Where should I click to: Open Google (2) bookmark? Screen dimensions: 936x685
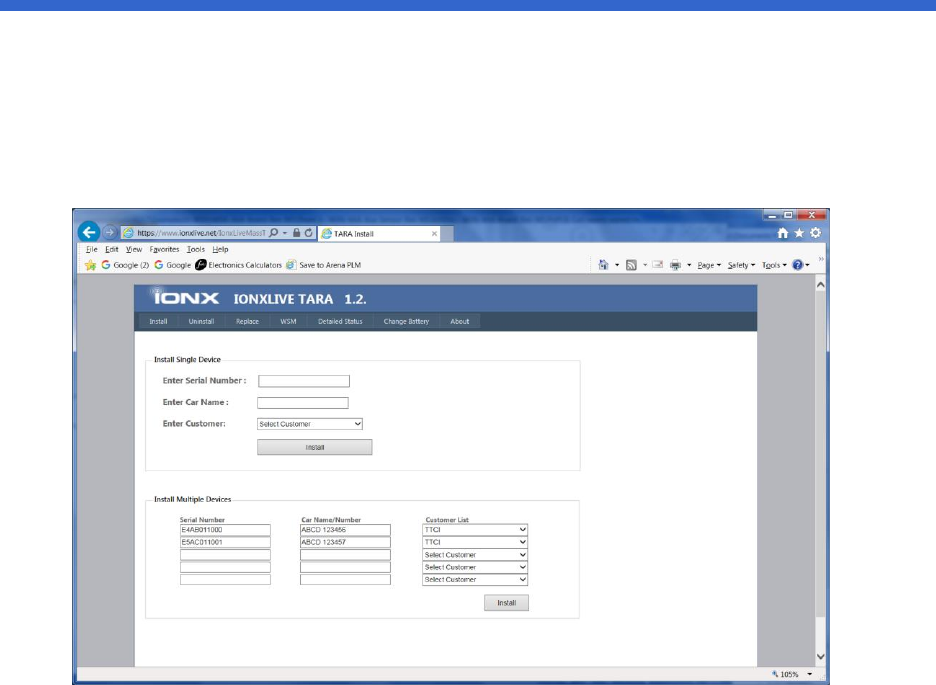tap(125, 265)
